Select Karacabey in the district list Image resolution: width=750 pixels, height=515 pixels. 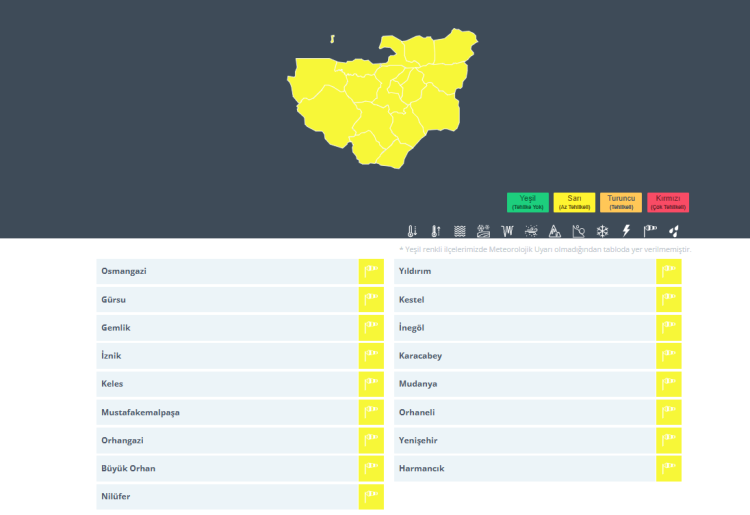(525, 356)
